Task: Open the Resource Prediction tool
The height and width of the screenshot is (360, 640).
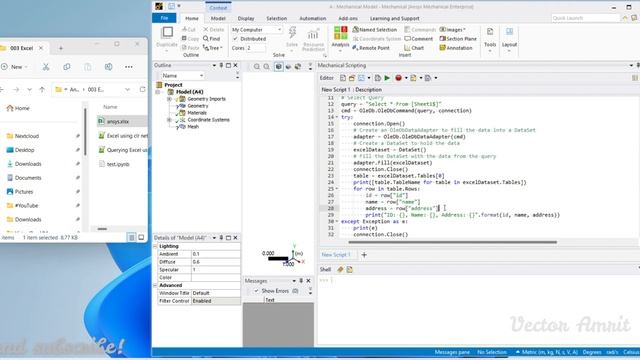Action: [313, 40]
